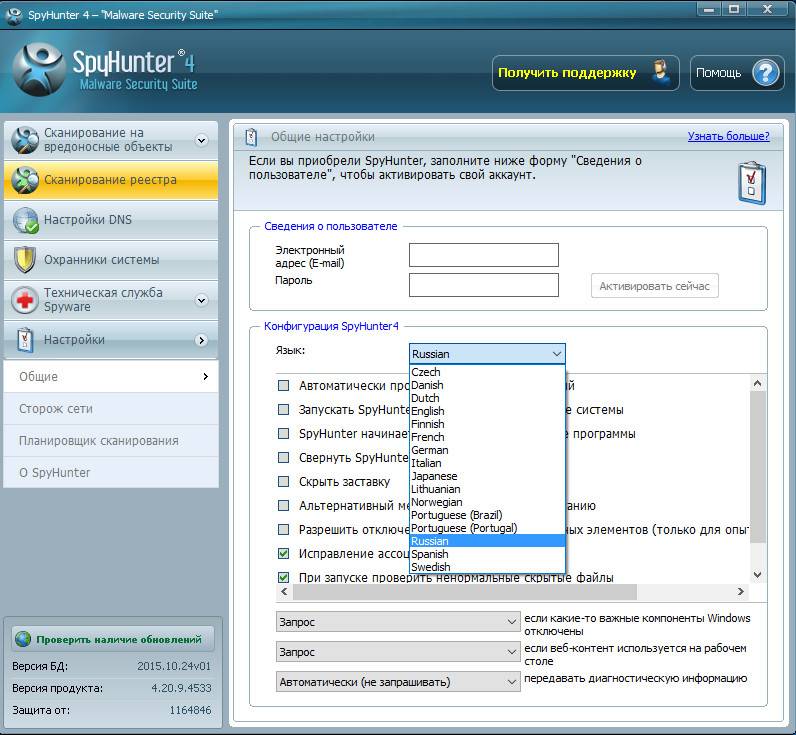This screenshot has width=796, height=735.
Task: Choose German from language list
Action: pyautogui.click(x=487, y=450)
